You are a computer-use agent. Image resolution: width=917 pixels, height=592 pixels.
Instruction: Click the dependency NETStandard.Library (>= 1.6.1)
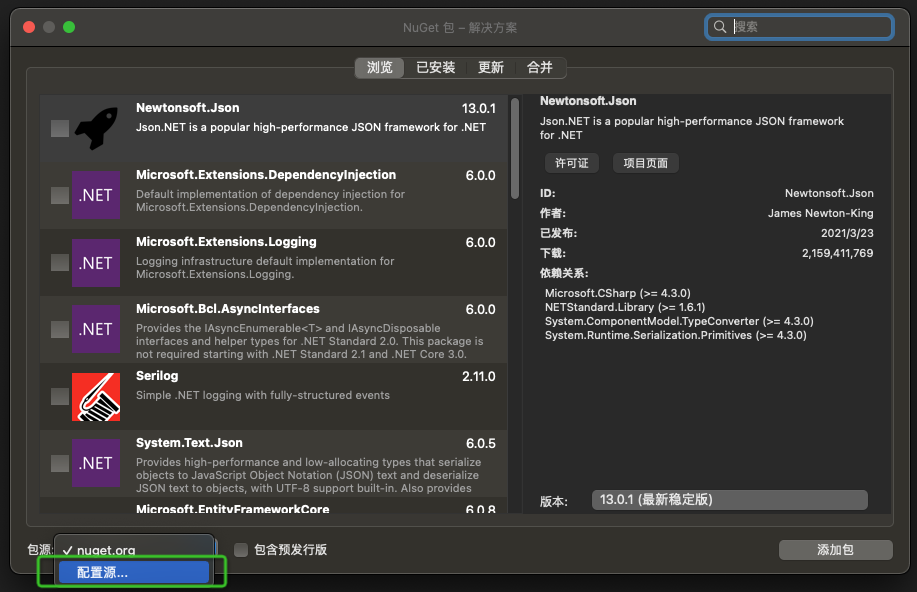(625, 307)
